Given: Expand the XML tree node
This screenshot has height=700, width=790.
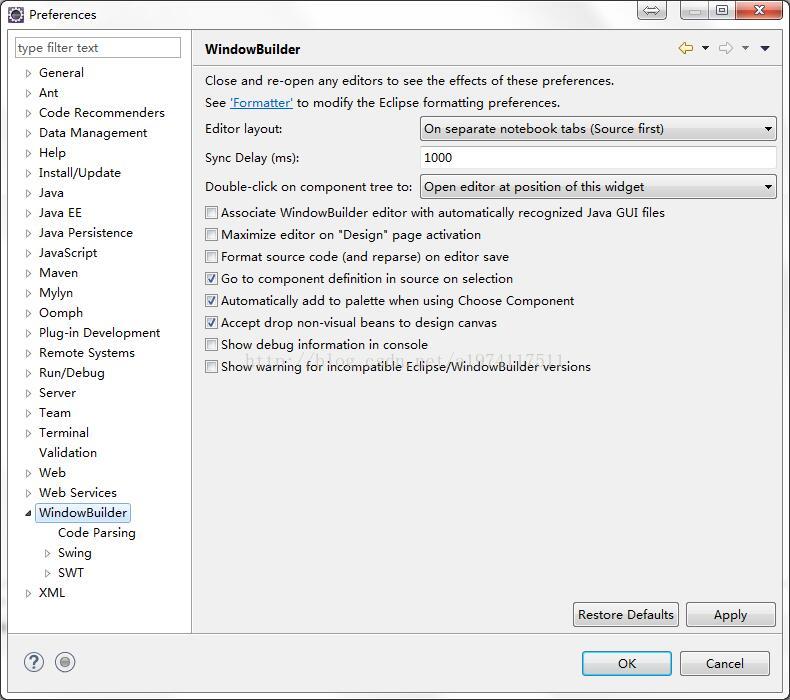Looking at the screenshot, I should point(28,593).
